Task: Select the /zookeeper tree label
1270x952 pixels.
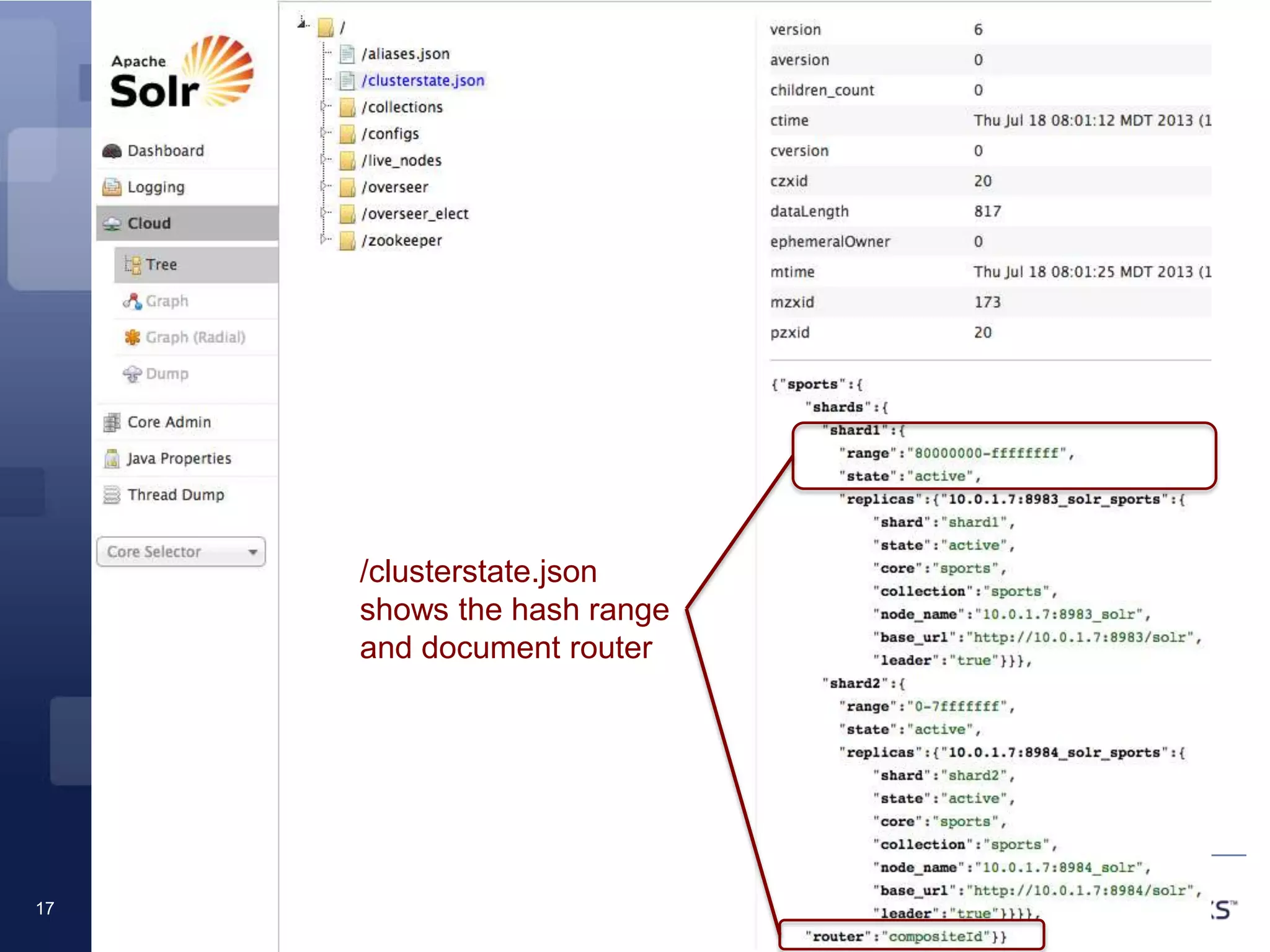Action: 402,240
